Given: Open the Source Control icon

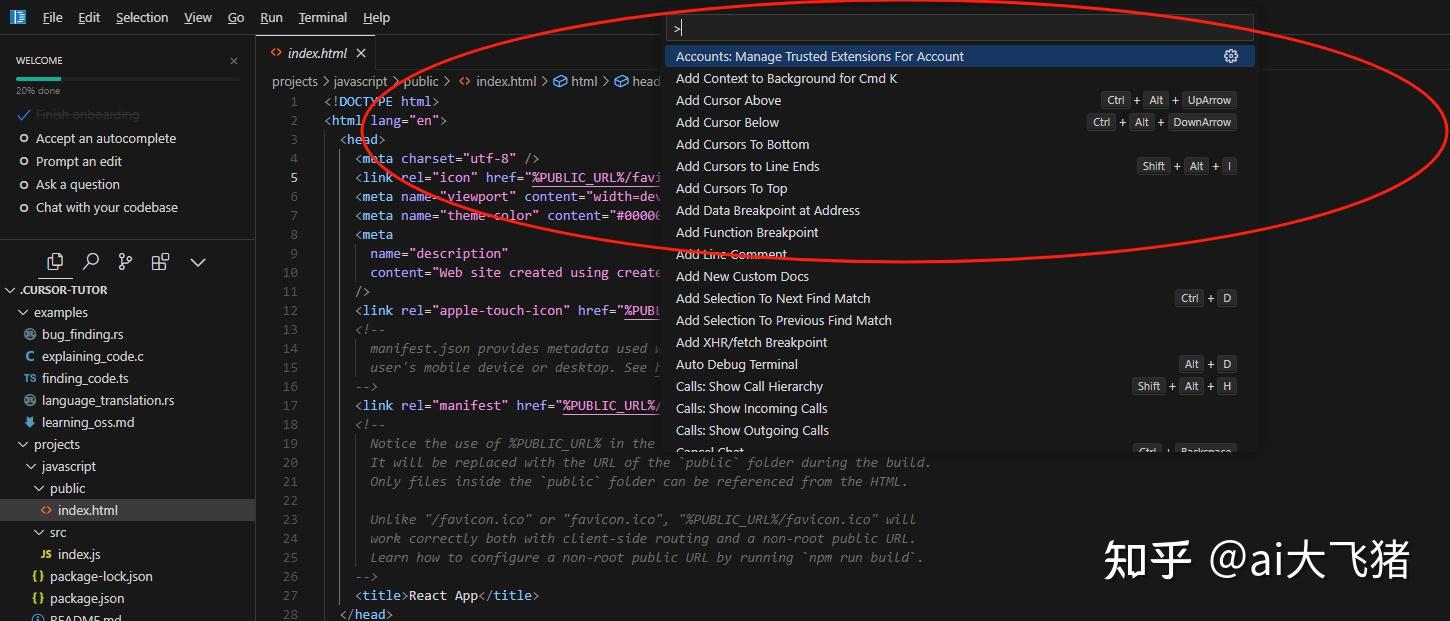Looking at the screenshot, I should pos(124,261).
